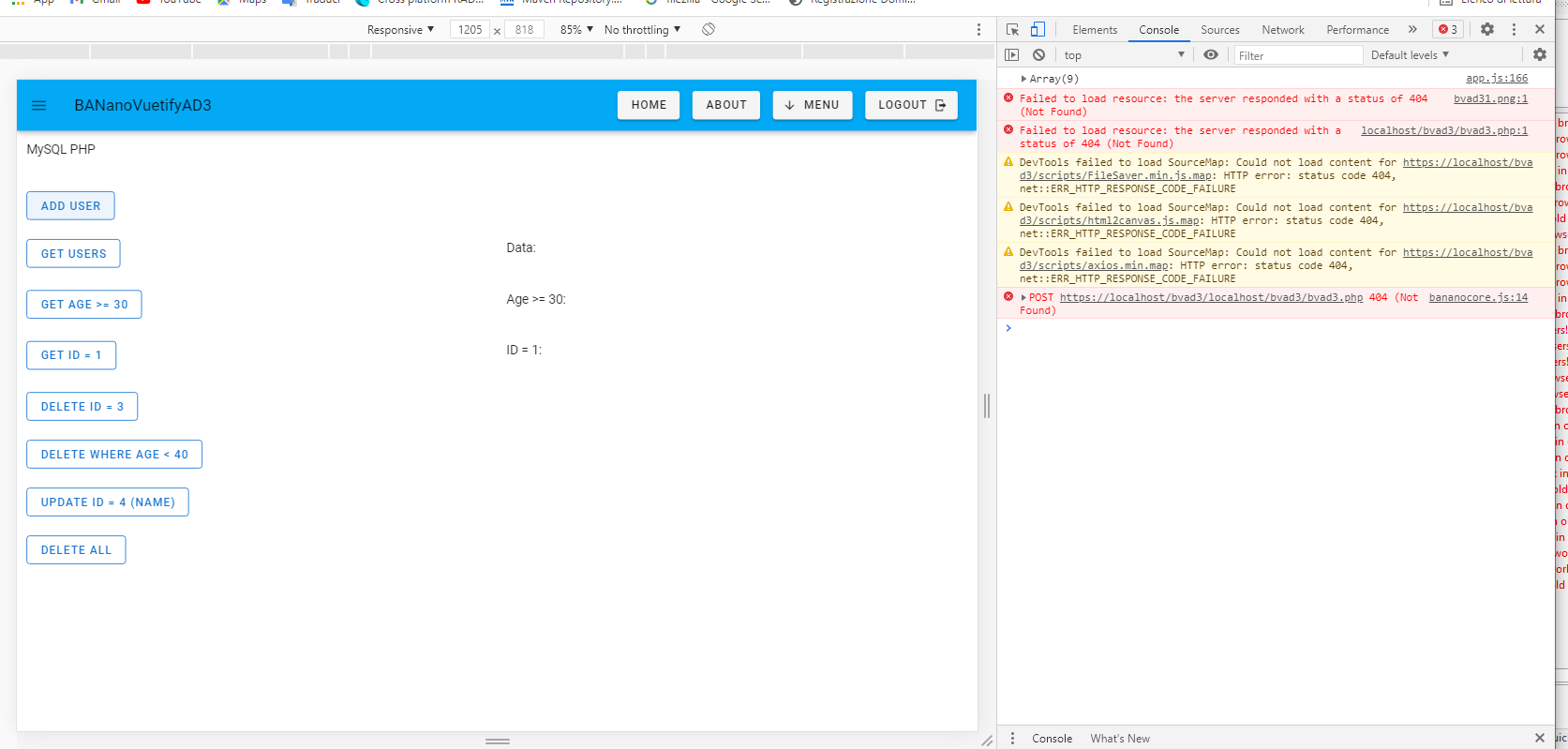The image size is (1568, 749).
Task: Open the top context selector
Action: pos(1124,55)
